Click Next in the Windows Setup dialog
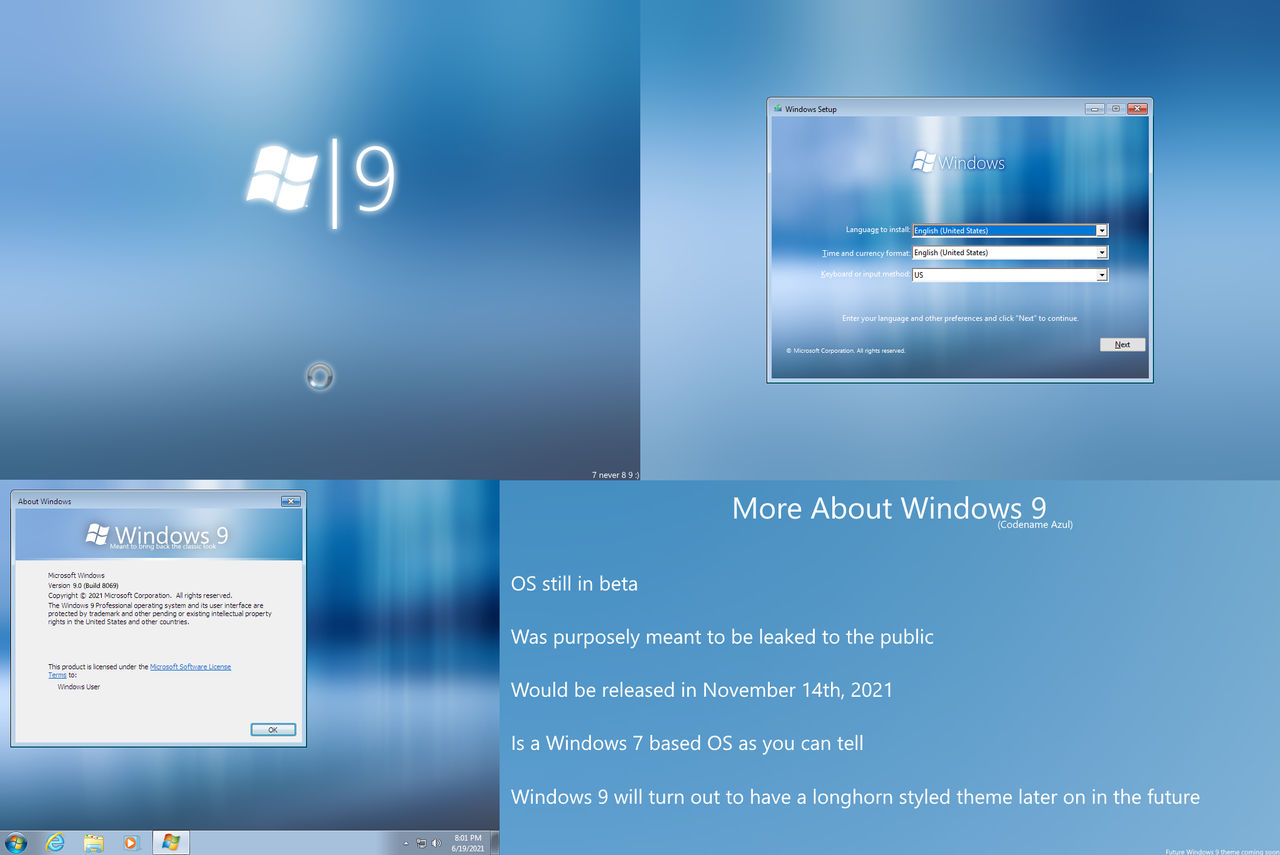This screenshot has height=855, width=1280. pos(1122,343)
